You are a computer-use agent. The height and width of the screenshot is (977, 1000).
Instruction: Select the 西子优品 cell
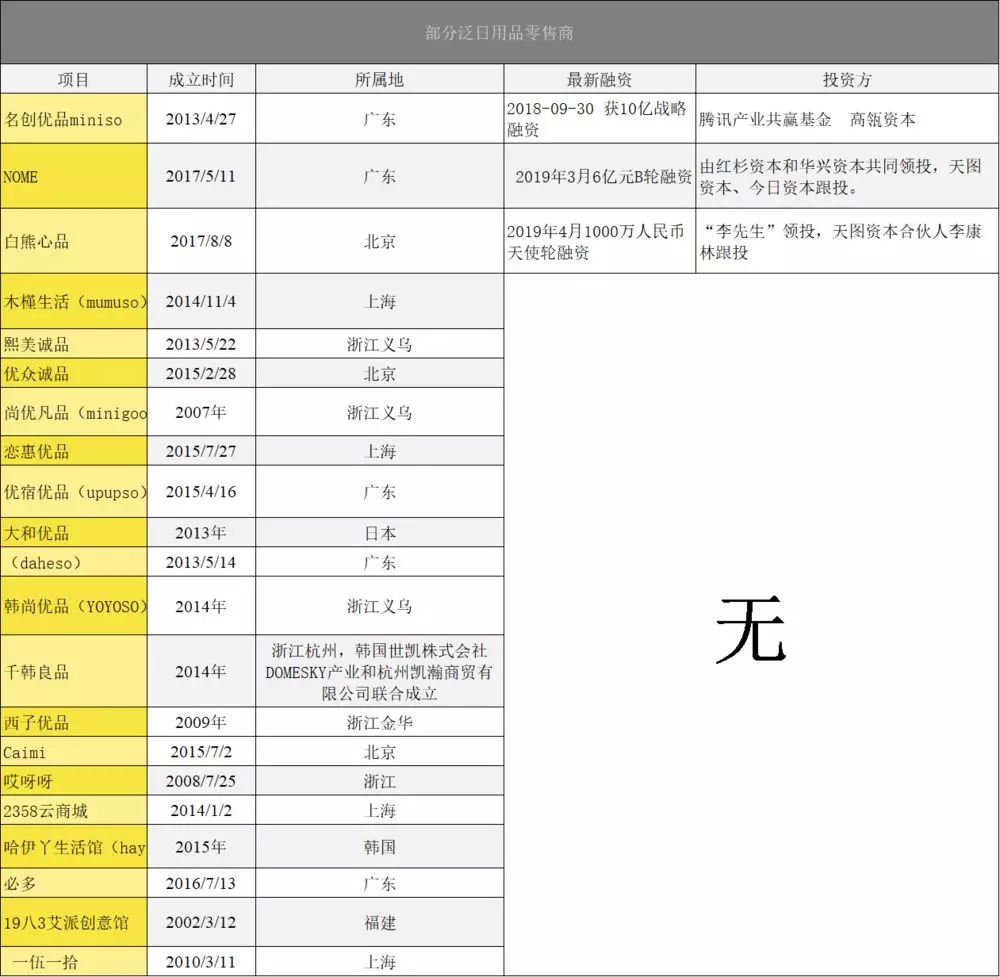tap(74, 722)
